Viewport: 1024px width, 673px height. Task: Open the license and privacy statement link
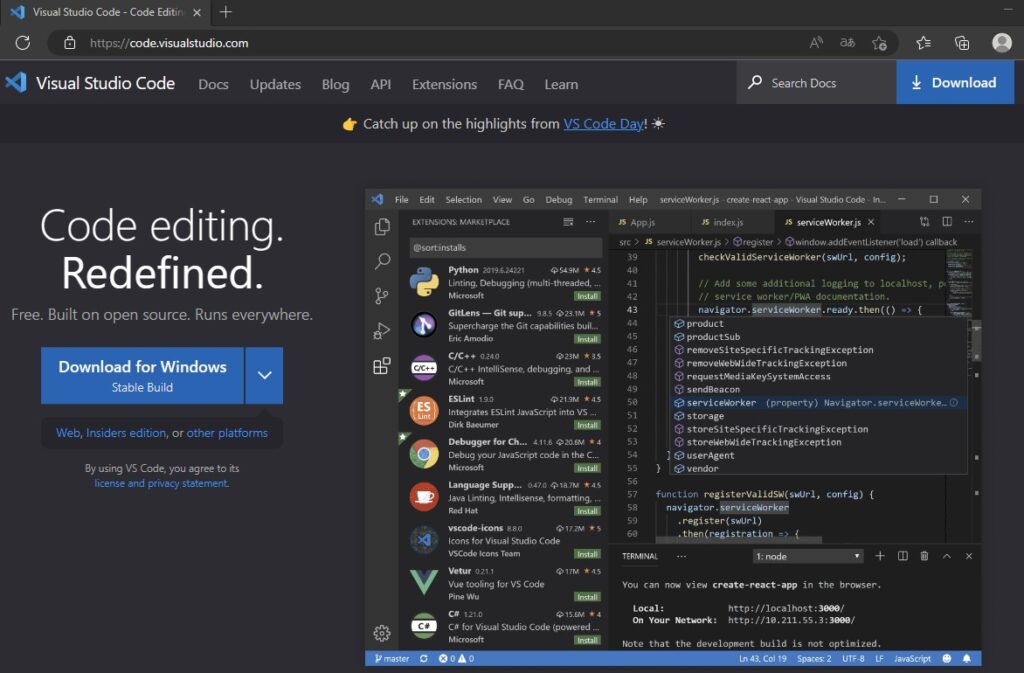tap(161, 483)
